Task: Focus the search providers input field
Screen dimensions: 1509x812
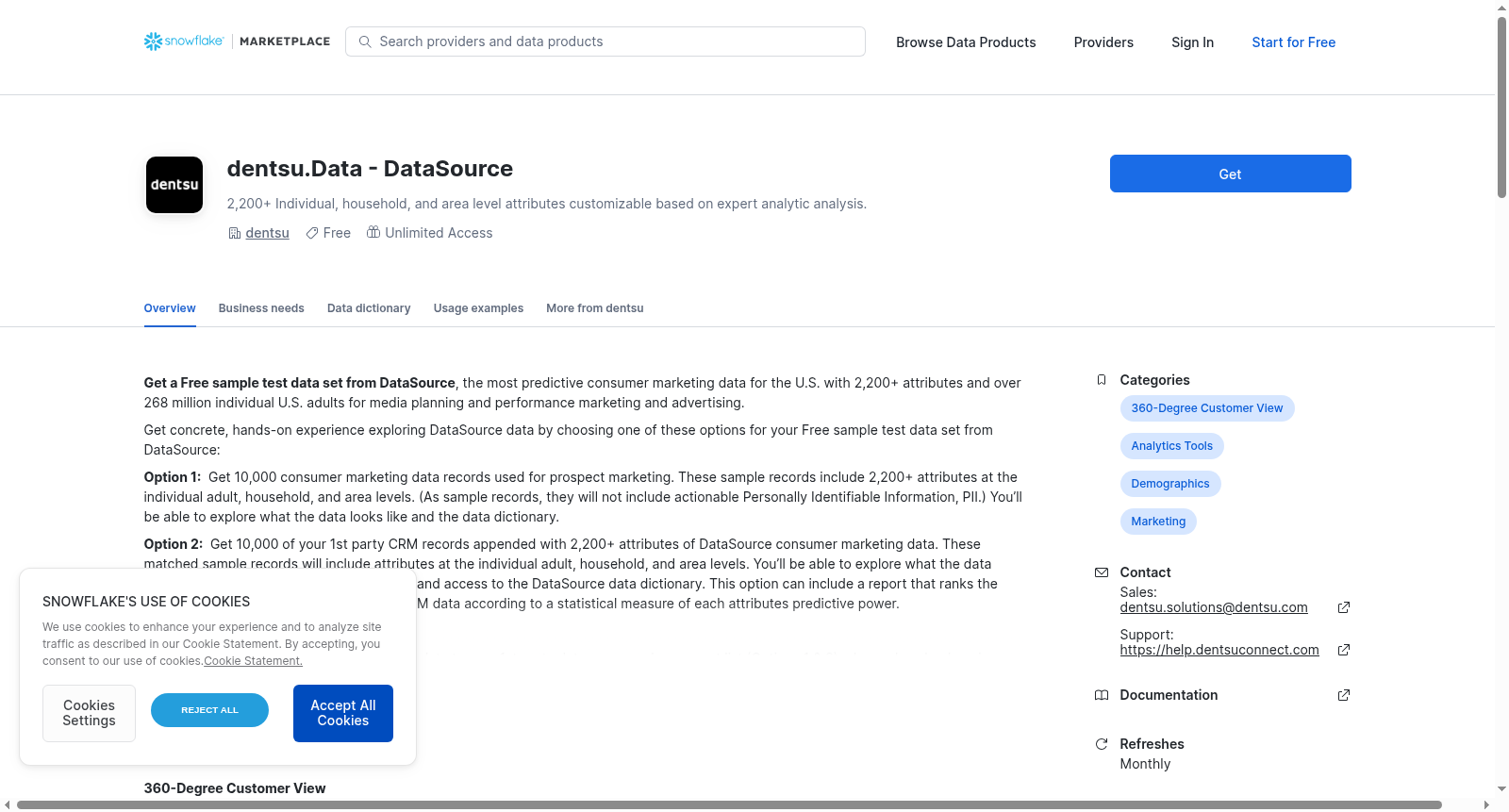Action: 605,41
